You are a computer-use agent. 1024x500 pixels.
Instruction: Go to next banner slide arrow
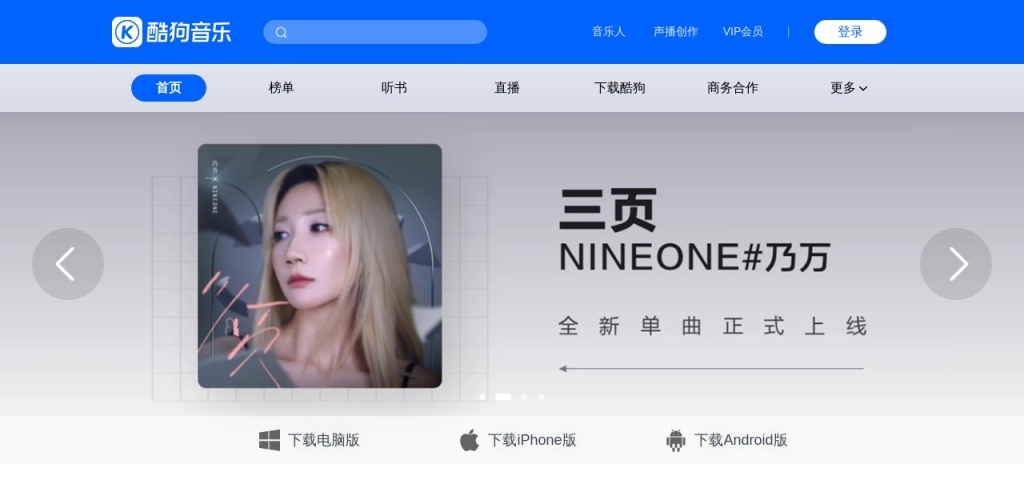pyautogui.click(x=955, y=264)
